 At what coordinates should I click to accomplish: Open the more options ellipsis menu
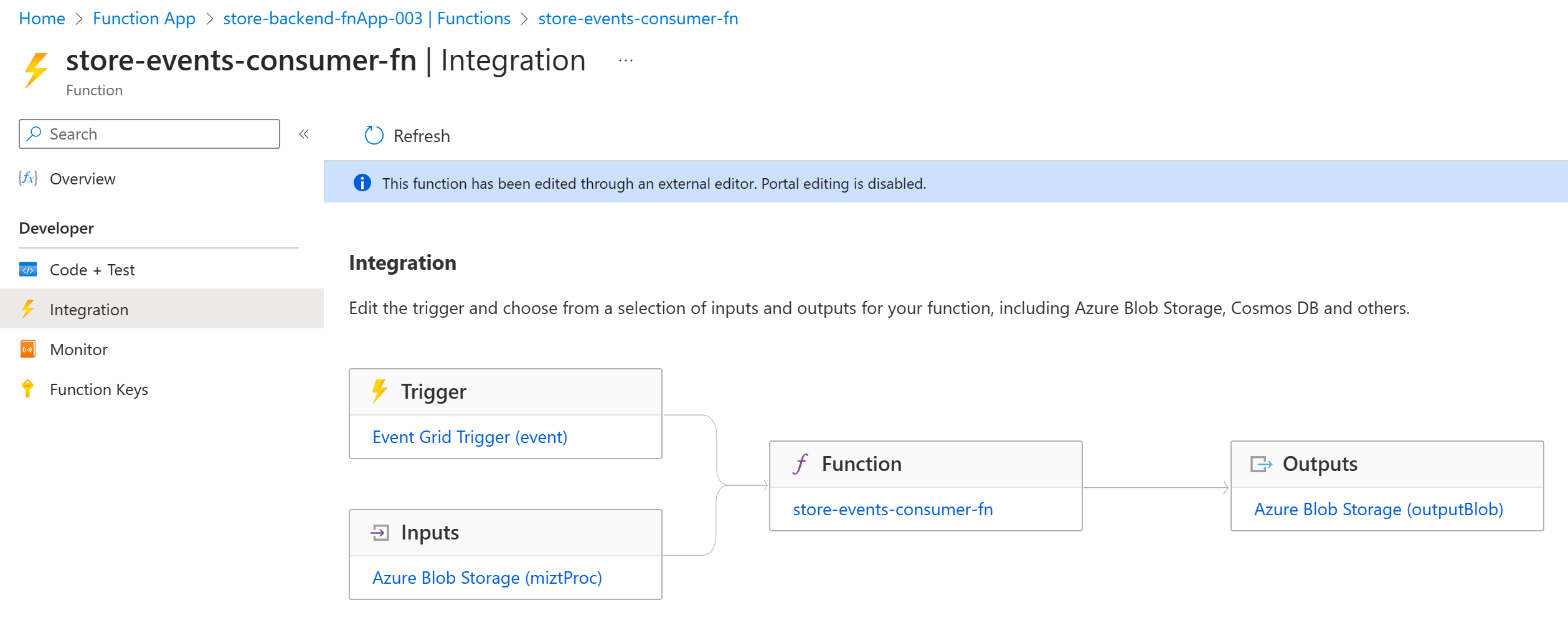pyautogui.click(x=625, y=60)
